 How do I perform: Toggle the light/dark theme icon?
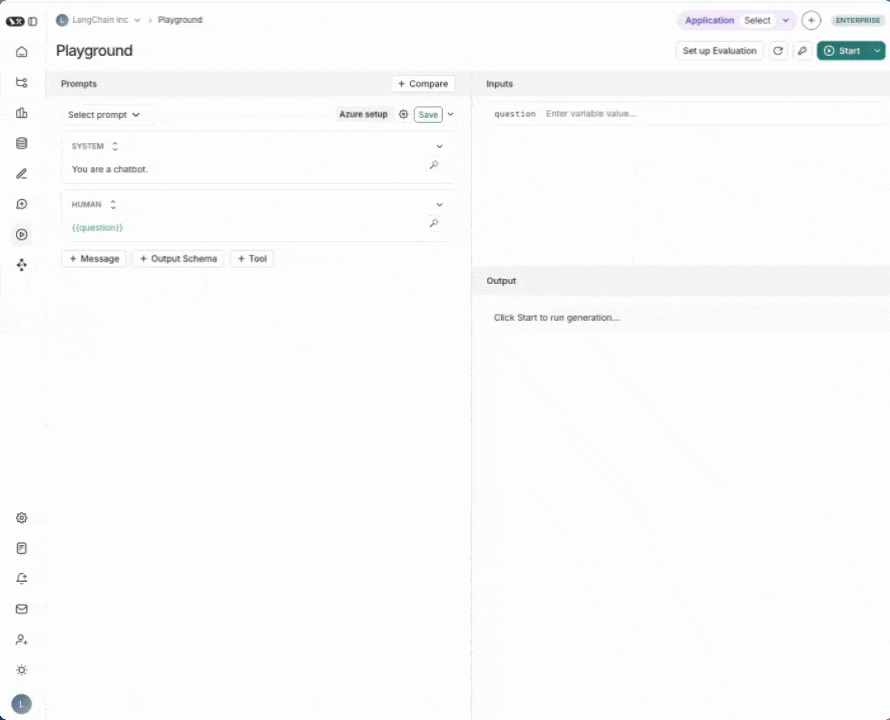(21, 670)
